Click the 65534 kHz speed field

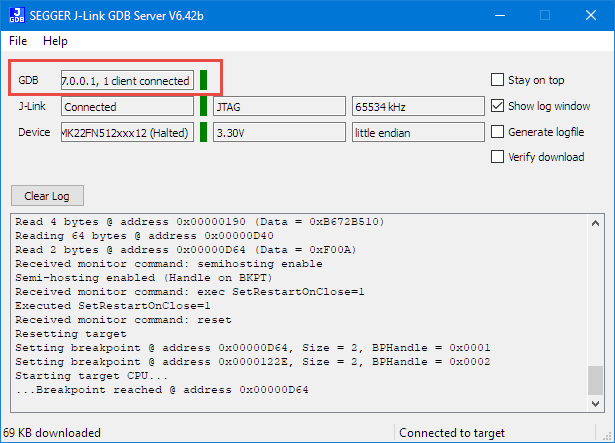coord(418,106)
